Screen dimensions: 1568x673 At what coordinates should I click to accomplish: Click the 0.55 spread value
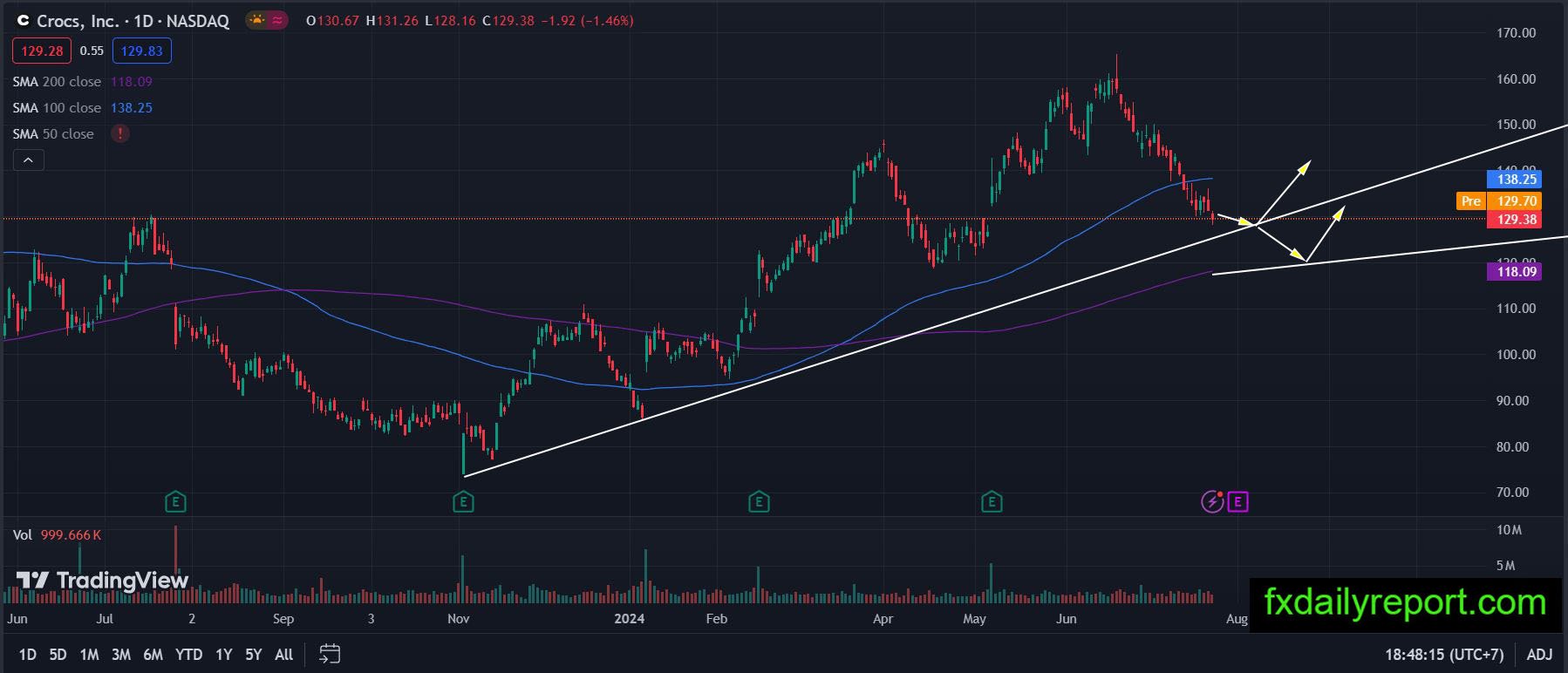[92, 51]
